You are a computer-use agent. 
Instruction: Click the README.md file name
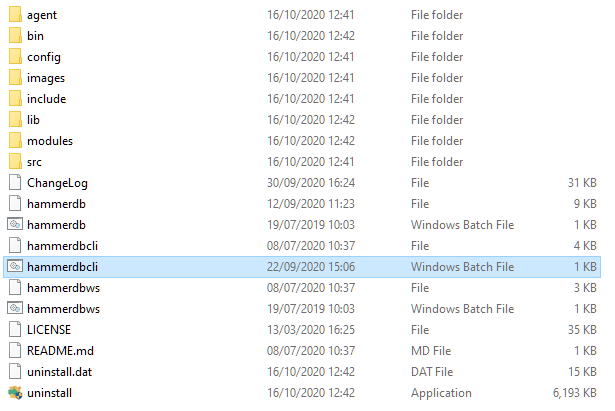pos(60,351)
